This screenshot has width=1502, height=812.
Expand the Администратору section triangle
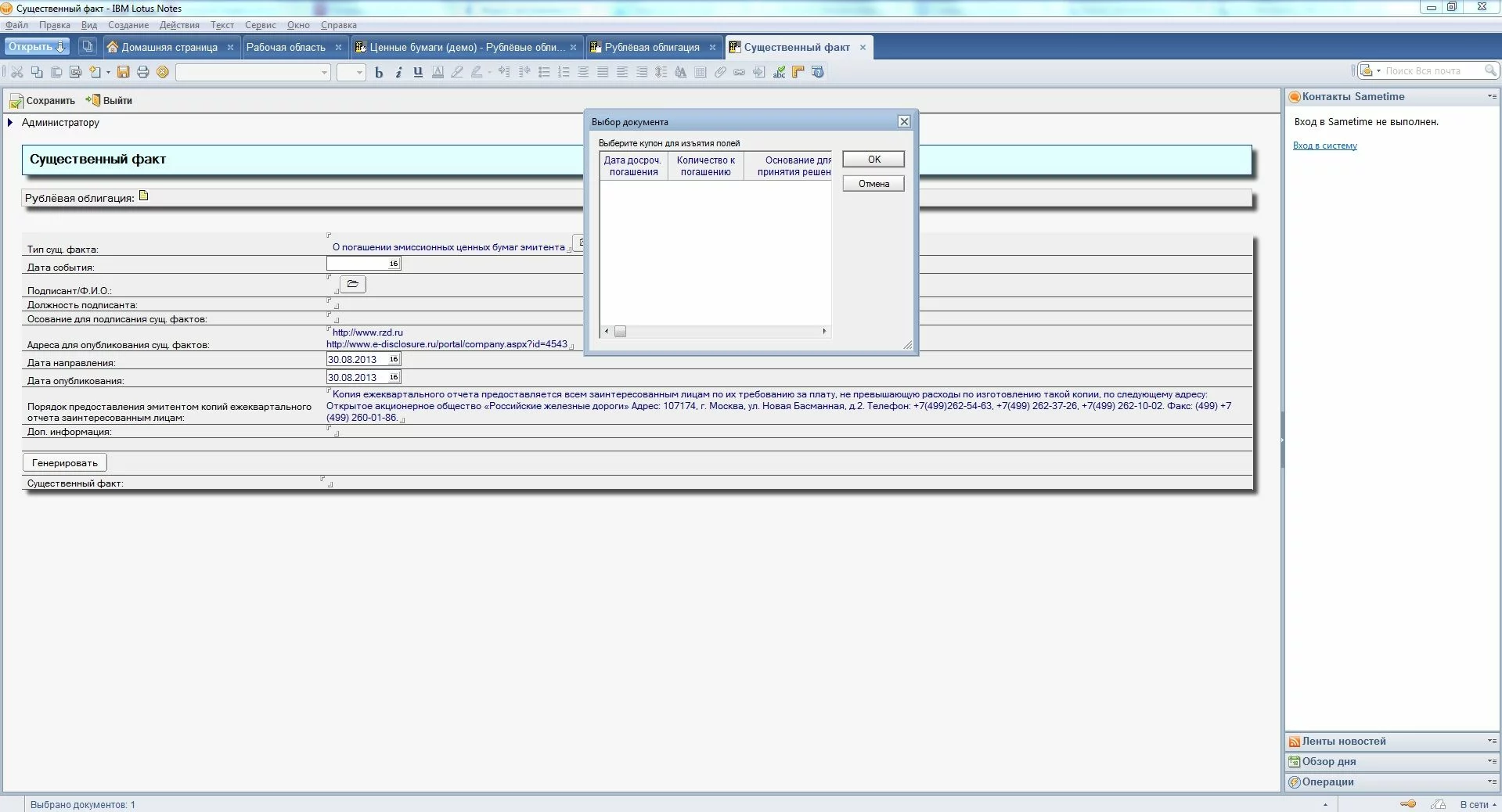coord(10,123)
